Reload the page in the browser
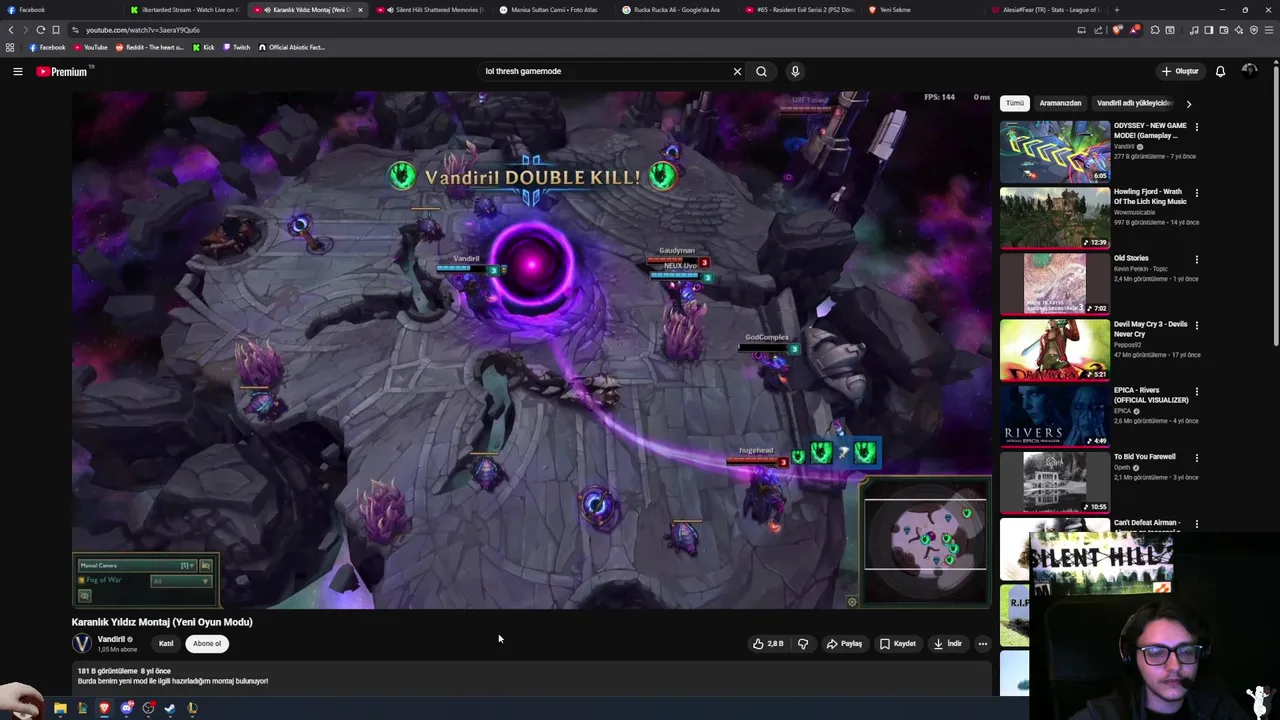The width and height of the screenshot is (1280, 720). [40, 30]
